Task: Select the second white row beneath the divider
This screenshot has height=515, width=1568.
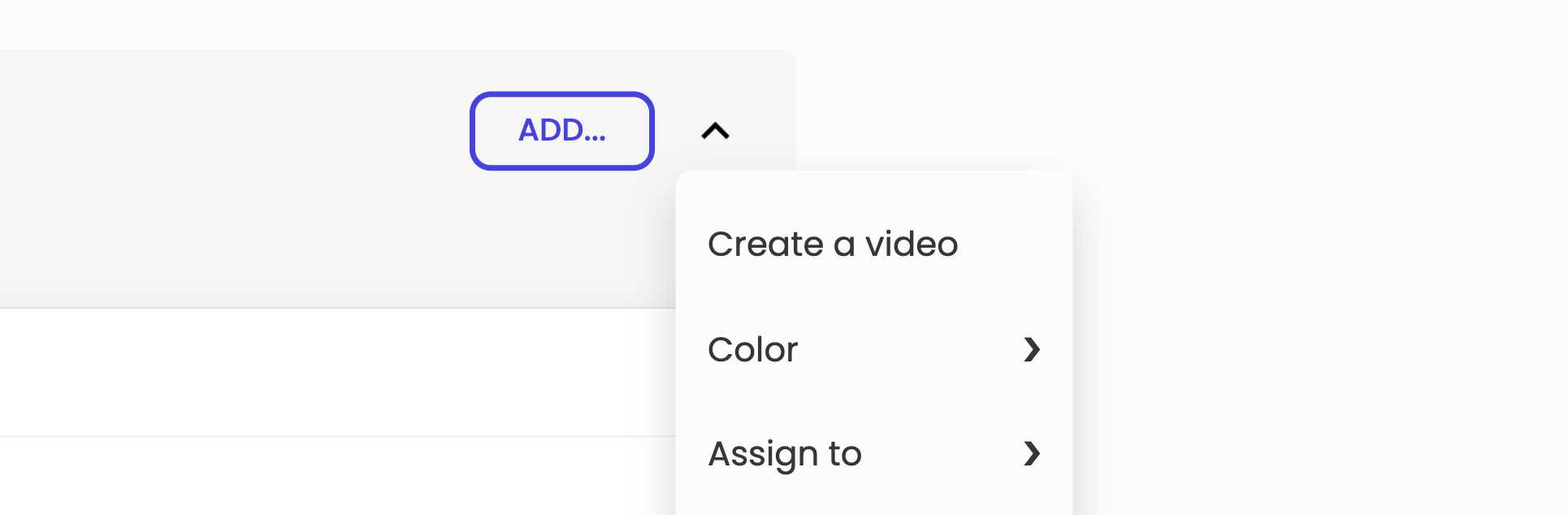Action: click(337, 476)
